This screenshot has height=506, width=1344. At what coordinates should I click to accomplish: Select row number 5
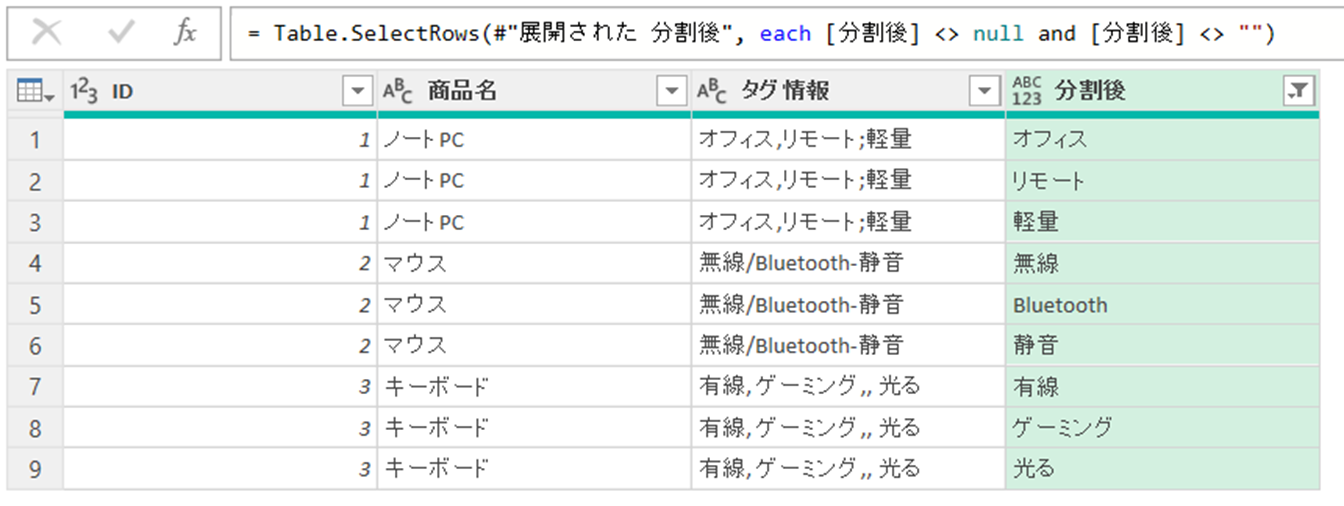[35, 304]
